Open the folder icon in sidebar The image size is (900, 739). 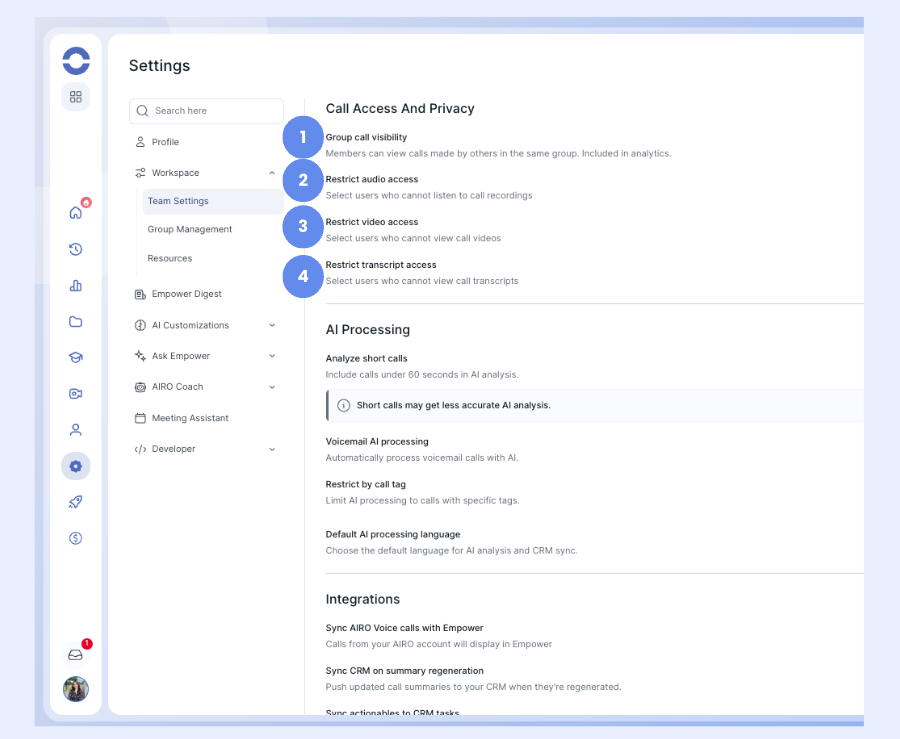[76, 321]
